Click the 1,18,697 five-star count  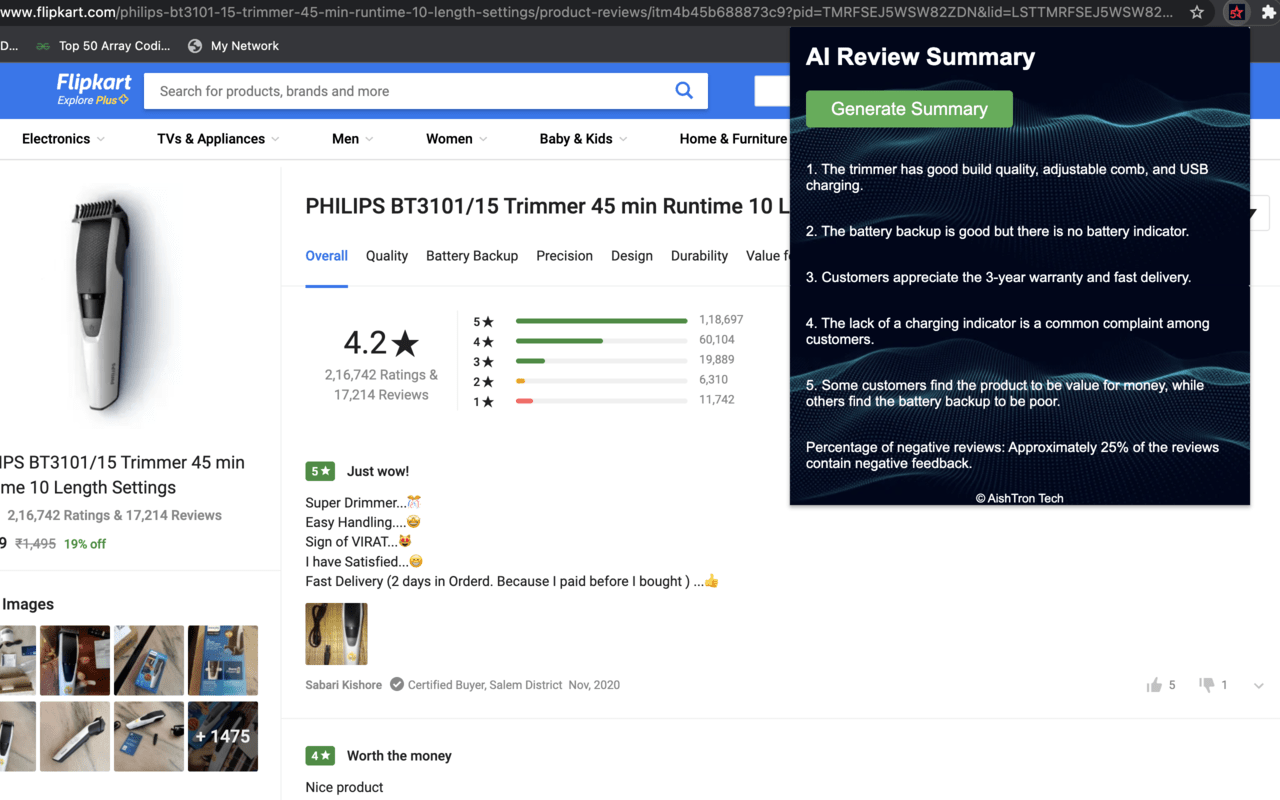[721, 320]
